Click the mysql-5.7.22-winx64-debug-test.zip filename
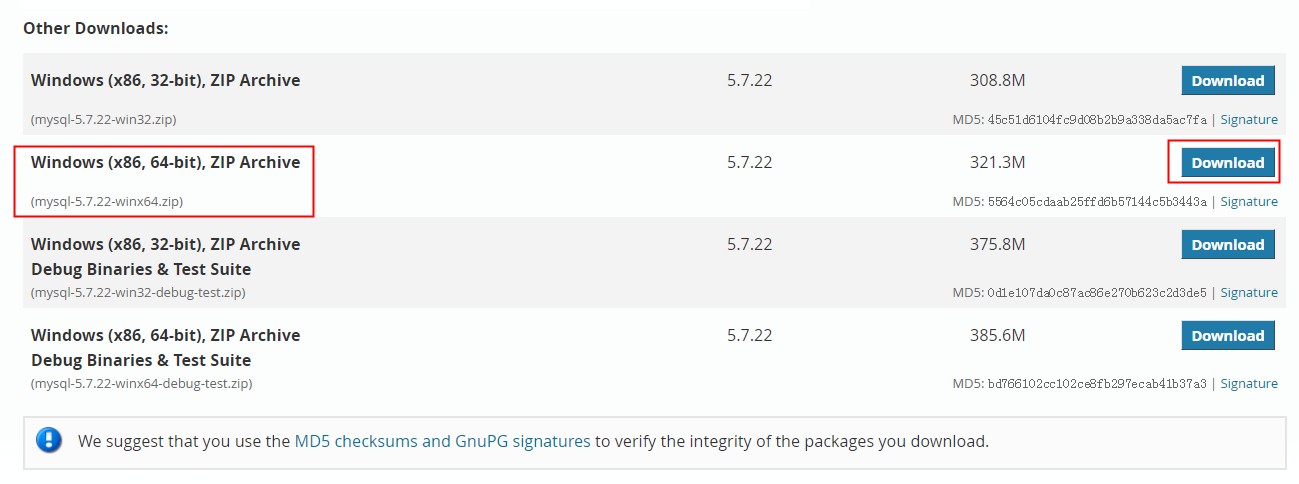The image size is (1299, 484). [x=141, y=384]
